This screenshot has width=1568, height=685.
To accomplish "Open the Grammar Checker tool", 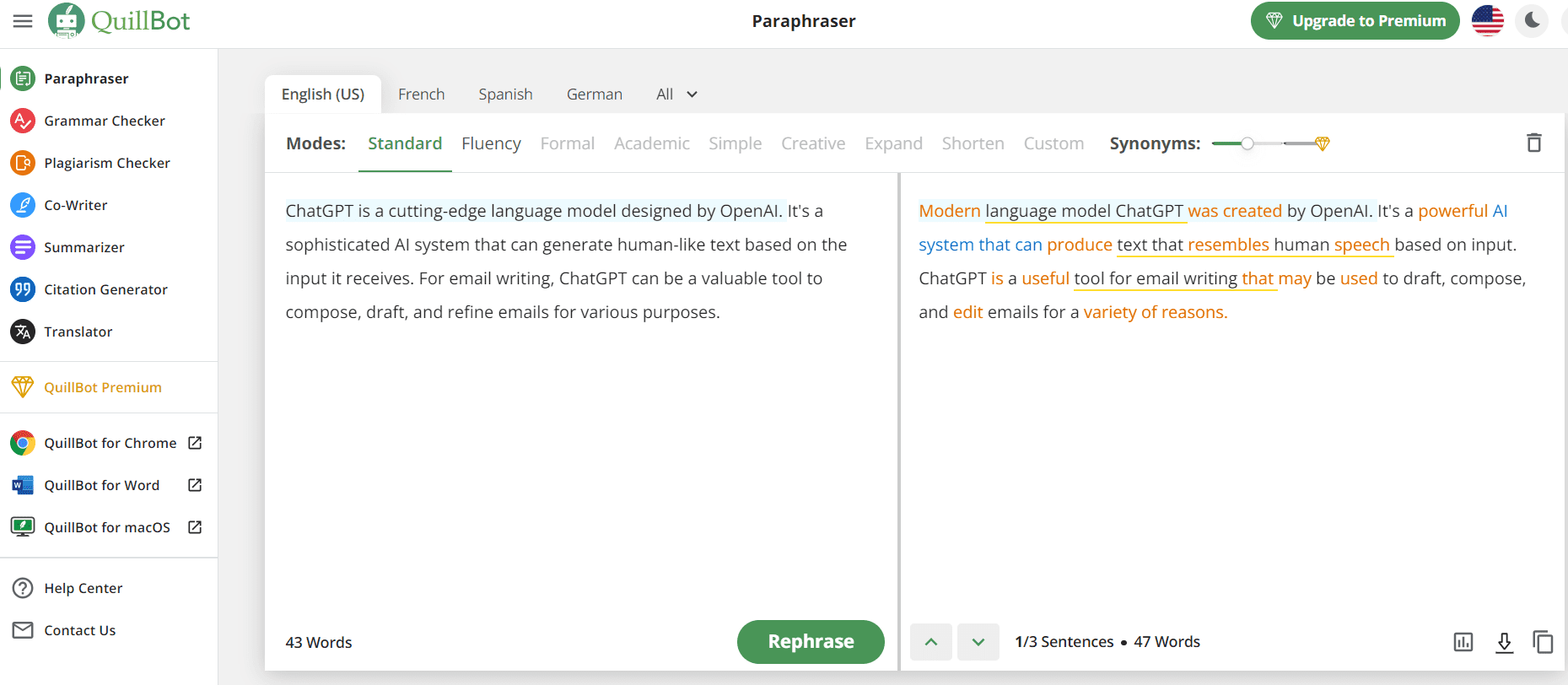I will tap(104, 121).
